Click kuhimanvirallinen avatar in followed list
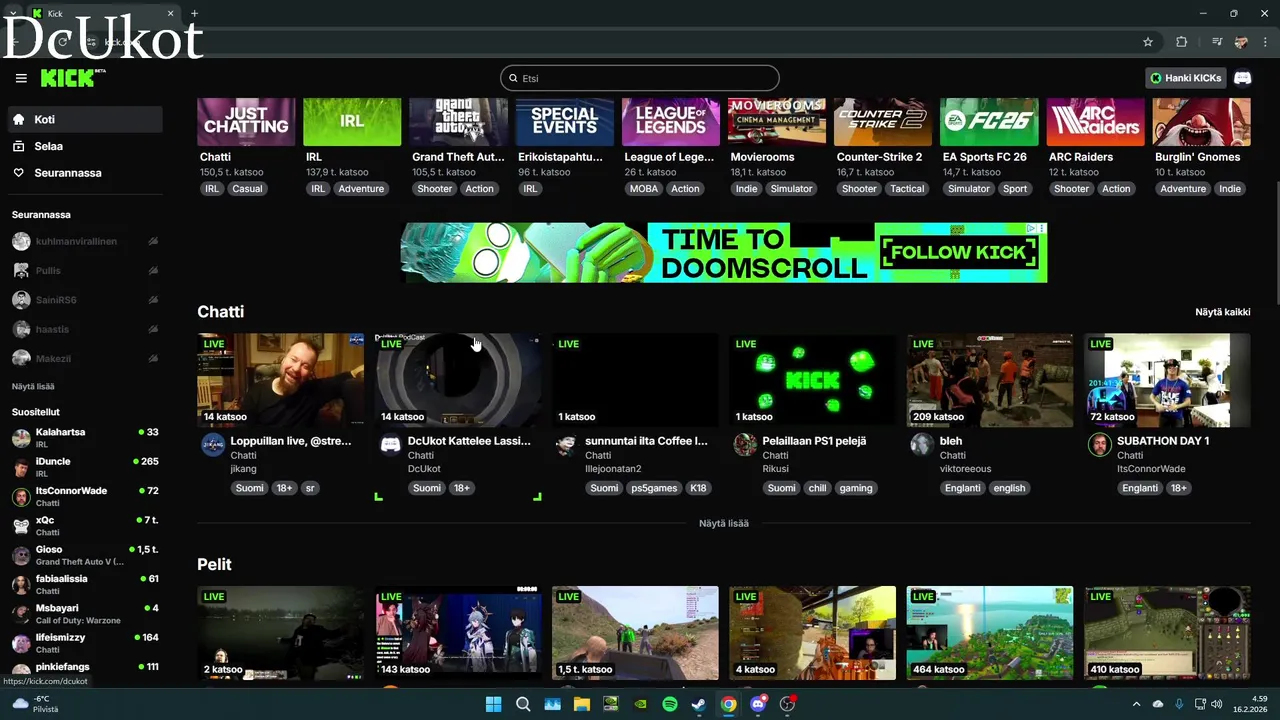This screenshot has width=1280, height=720. (x=21, y=241)
